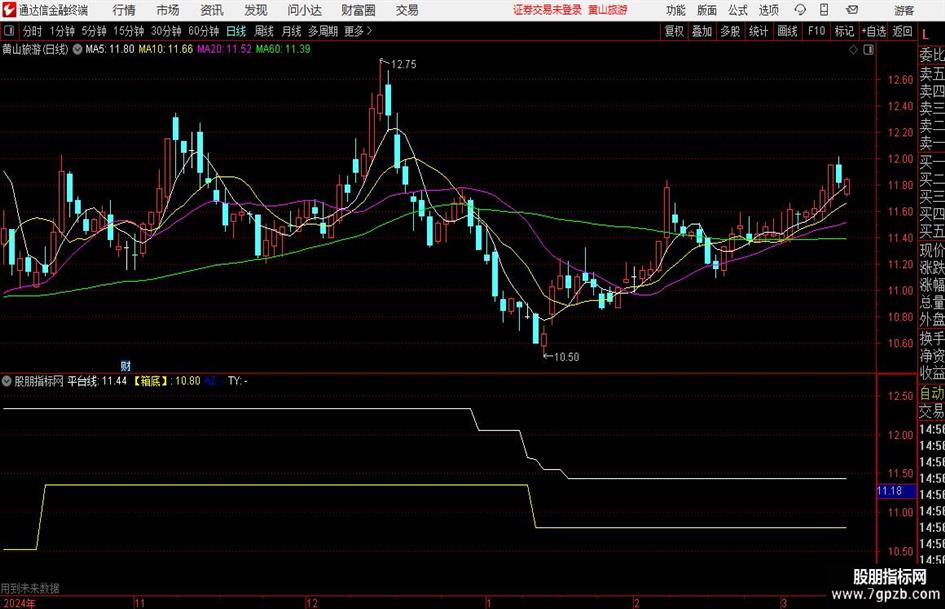Click the 游客 guest account label
The image size is (945, 609).
coord(904,10)
